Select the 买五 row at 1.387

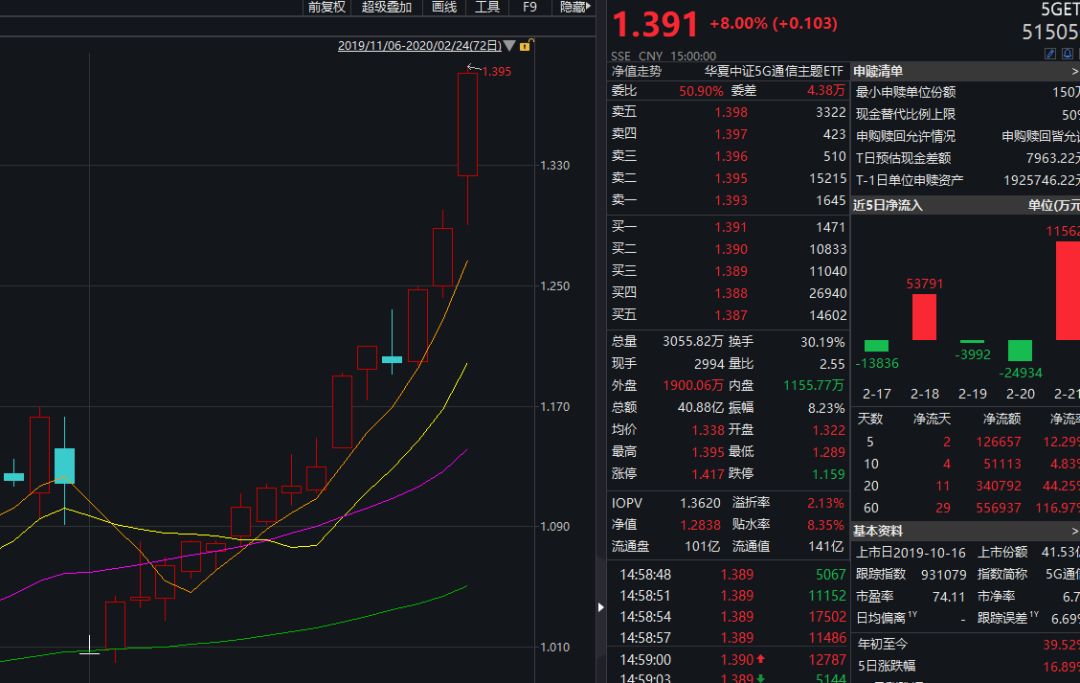coord(729,315)
